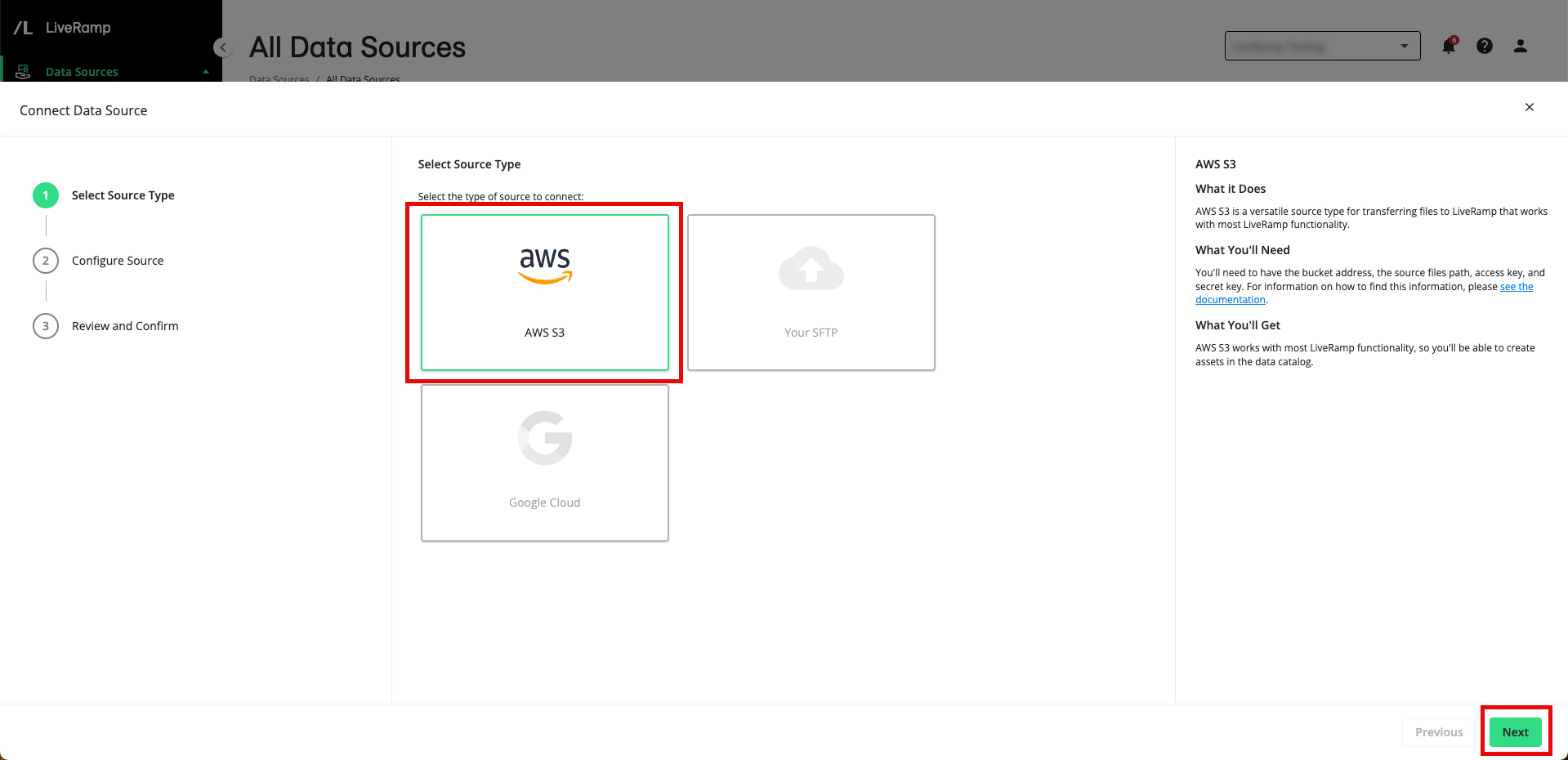1568x760 pixels.
Task: Click the "What You'll Get" heading
Action: coord(1238,325)
